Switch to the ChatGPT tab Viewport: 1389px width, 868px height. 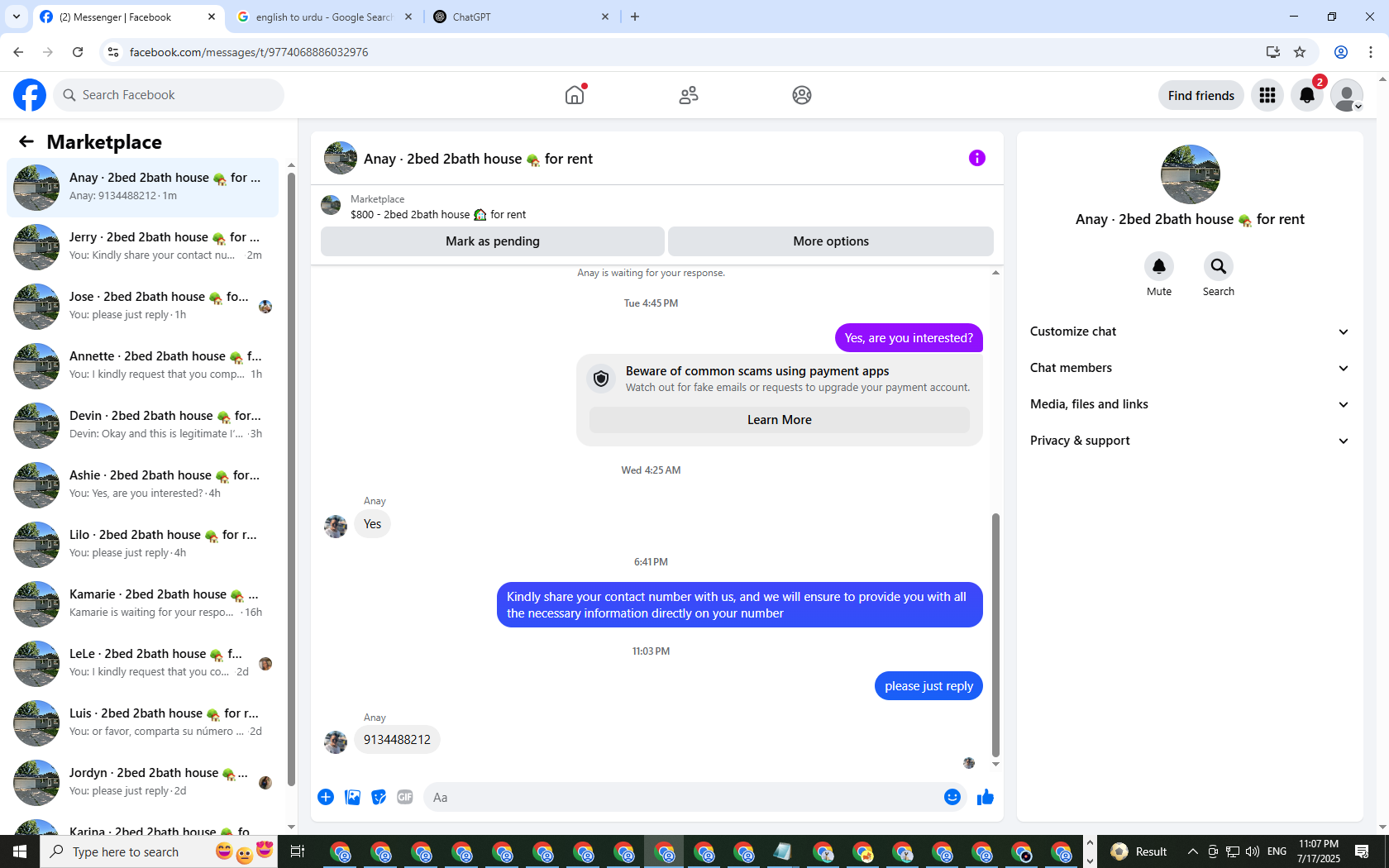tap(522, 17)
